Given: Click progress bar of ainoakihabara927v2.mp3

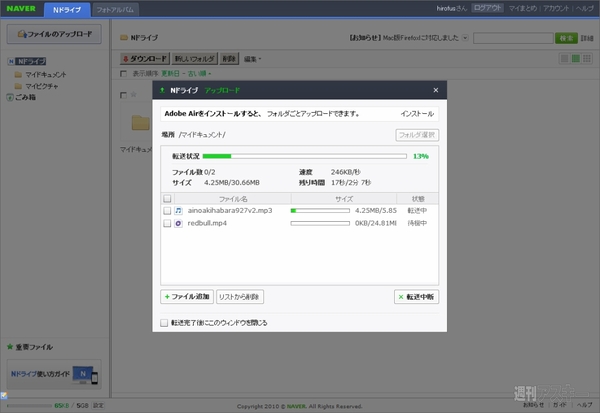Looking at the screenshot, I should 320,211.
